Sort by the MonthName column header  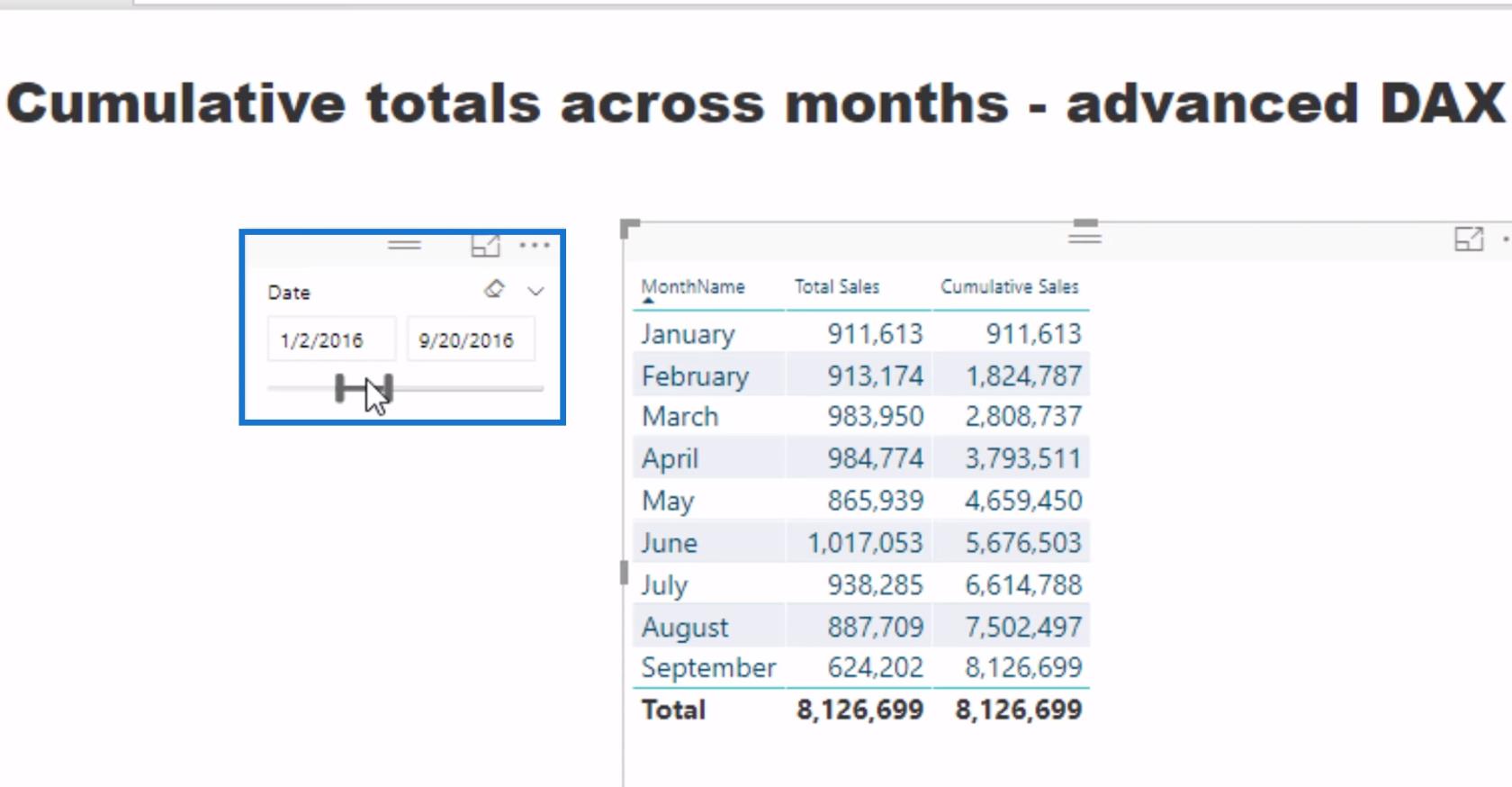coord(693,286)
